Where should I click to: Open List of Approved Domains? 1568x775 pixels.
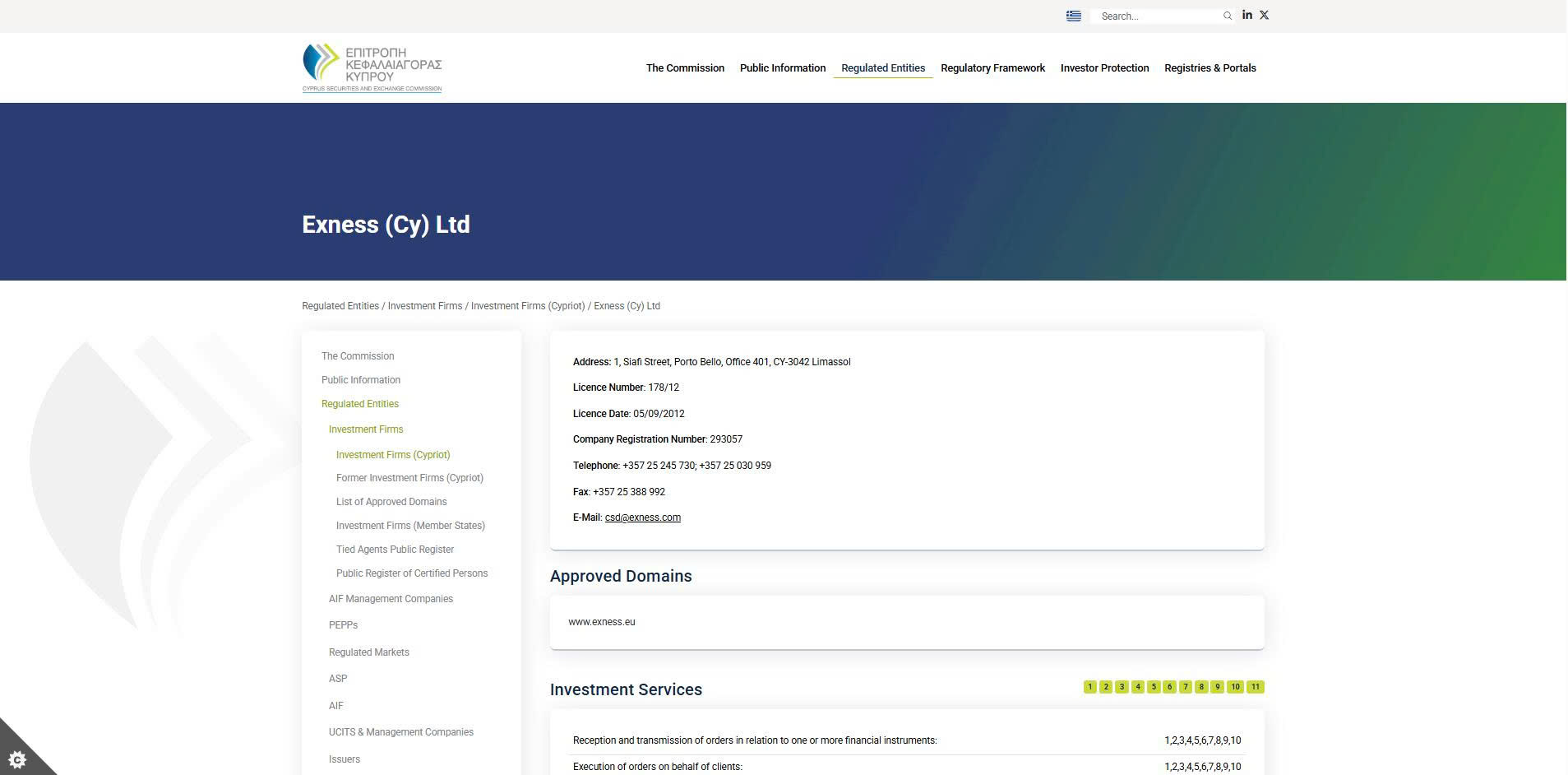(391, 502)
